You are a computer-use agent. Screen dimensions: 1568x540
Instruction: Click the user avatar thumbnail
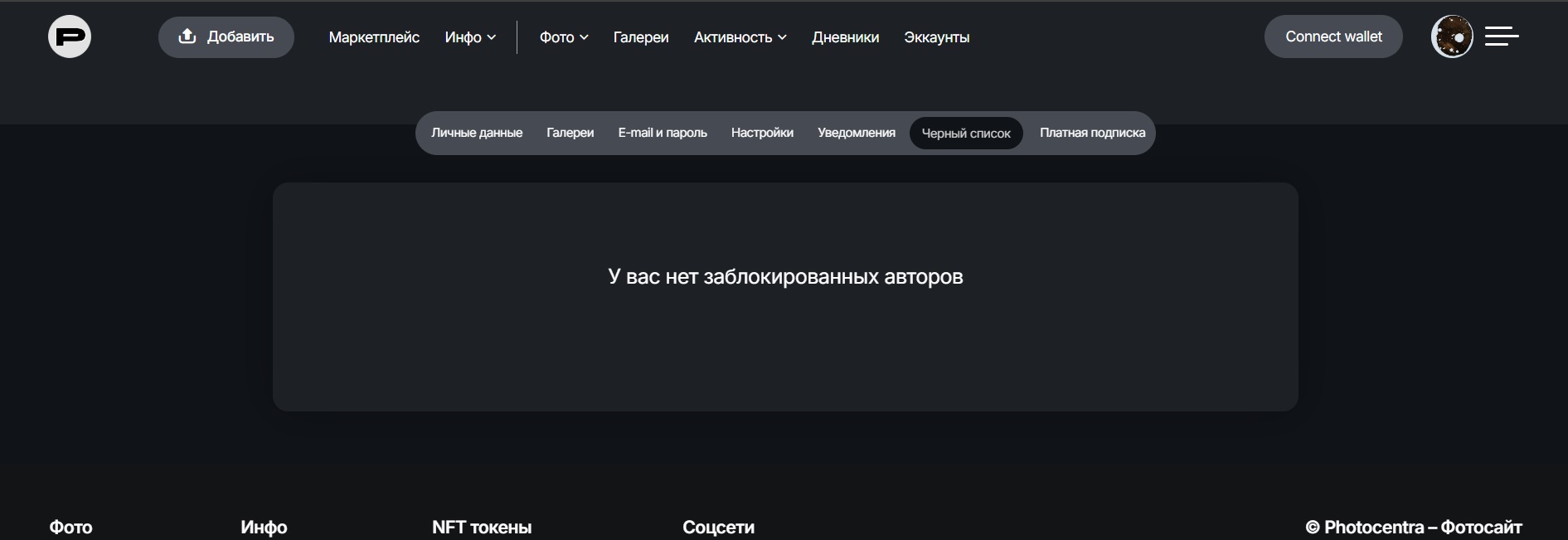(1452, 37)
